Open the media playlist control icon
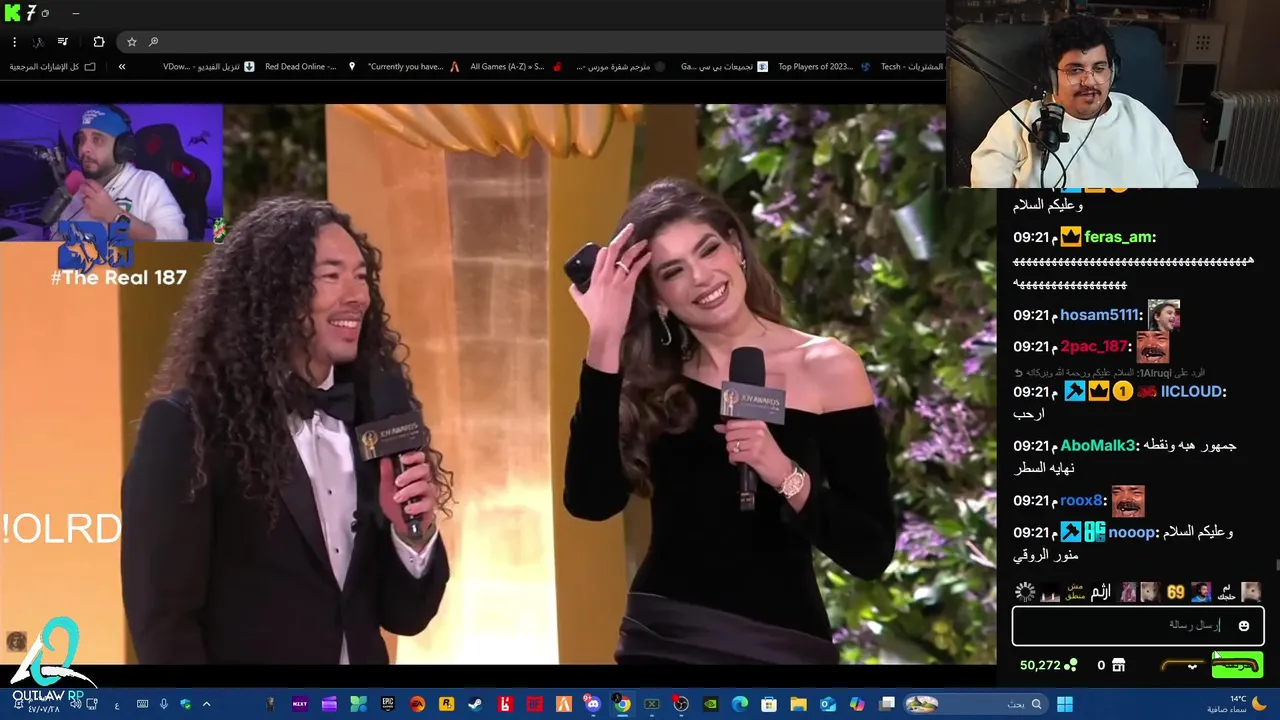Screen dimensions: 1280x720 tap(63, 42)
